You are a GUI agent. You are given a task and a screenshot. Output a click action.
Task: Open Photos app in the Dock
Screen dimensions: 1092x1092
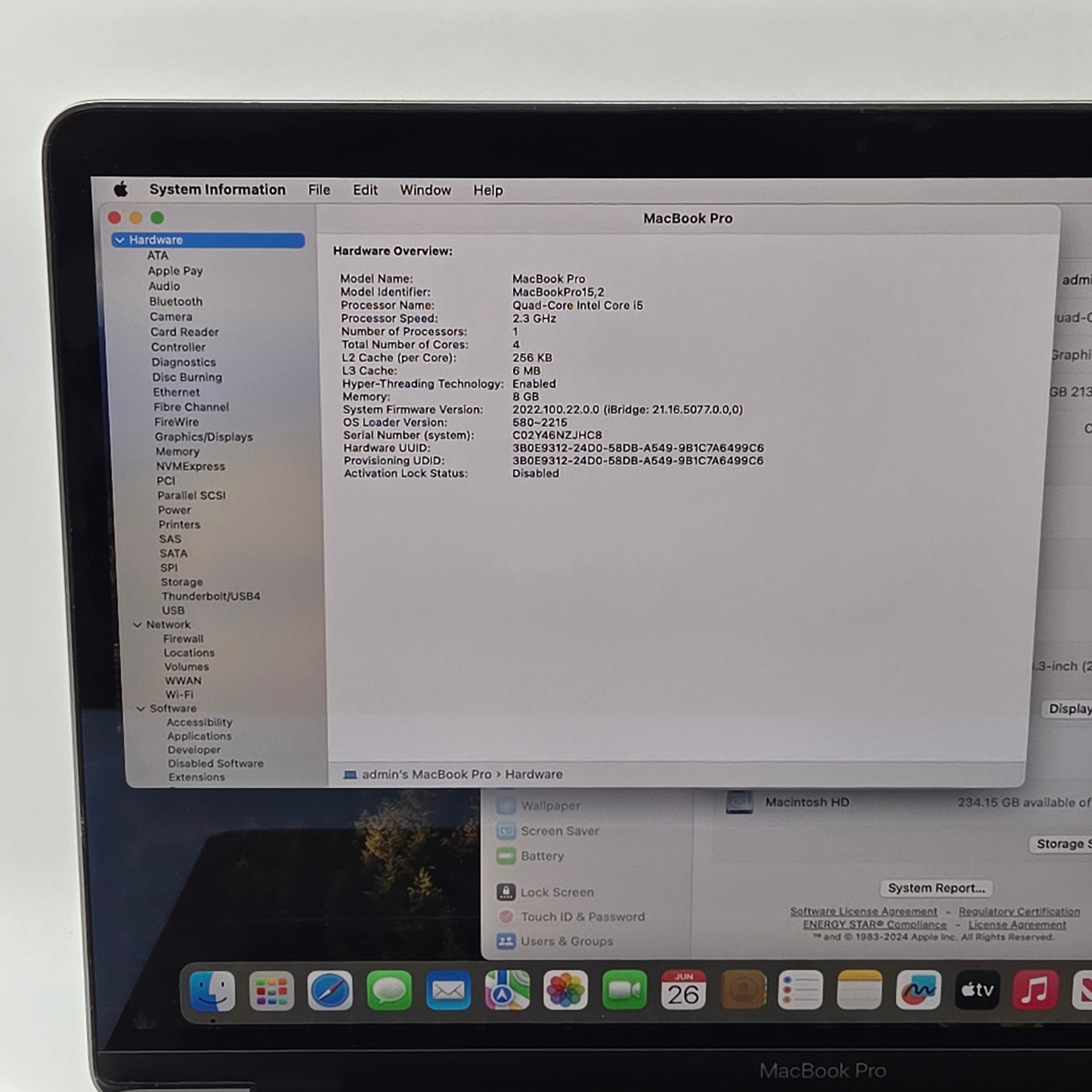coord(565,991)
